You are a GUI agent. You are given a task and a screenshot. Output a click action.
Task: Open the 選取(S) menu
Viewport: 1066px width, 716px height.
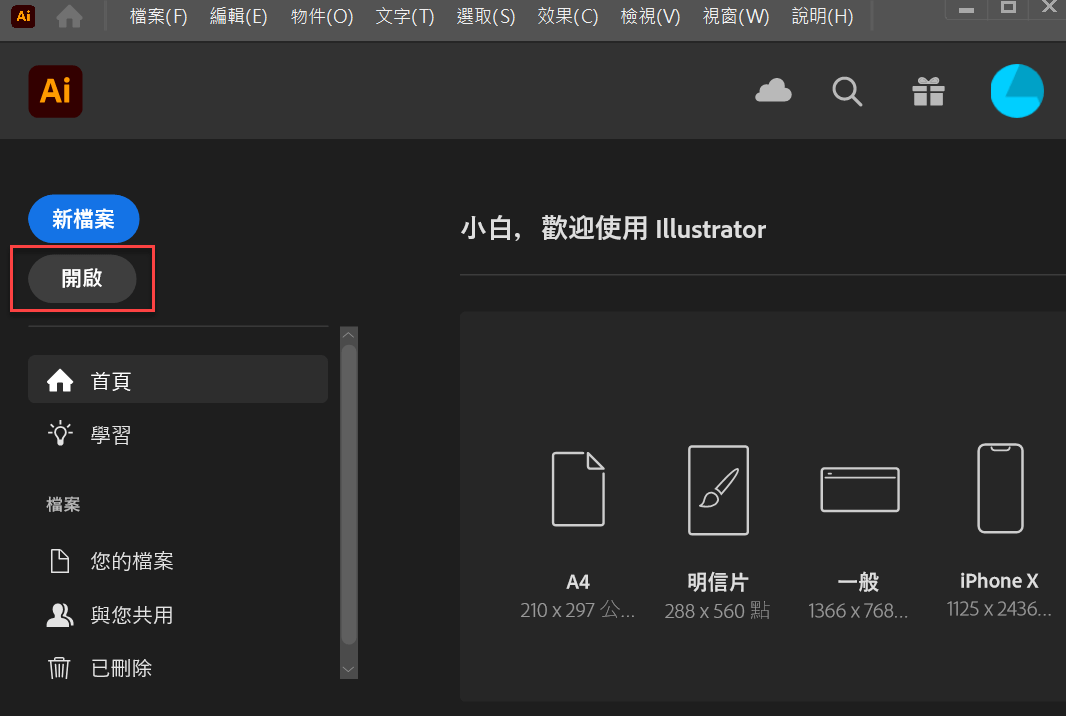[x=486, y=16]
